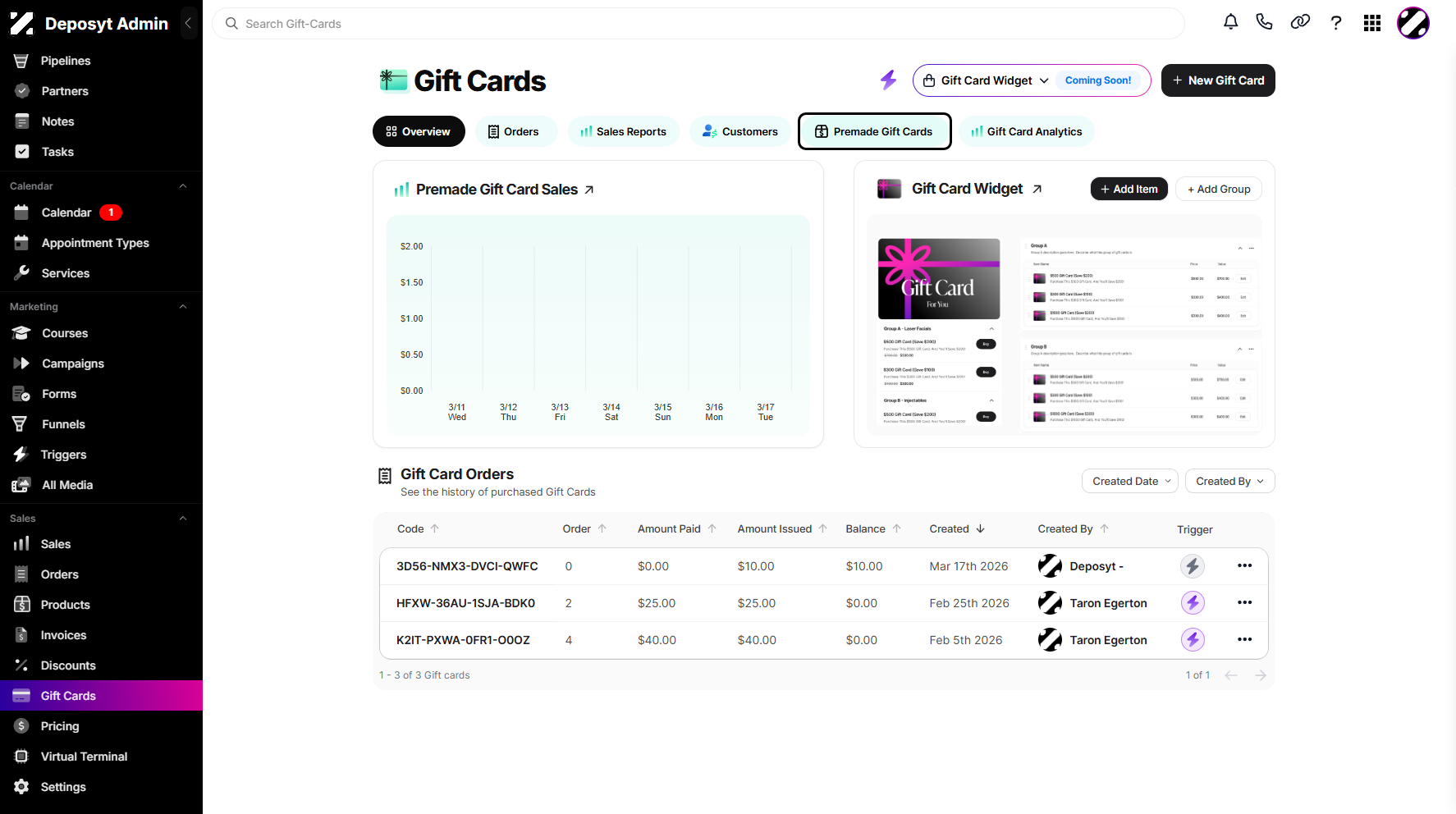The width and height of the screenshot is (1456, 814).
Task: Open the apps grid menu
Action: point(1372,23)
